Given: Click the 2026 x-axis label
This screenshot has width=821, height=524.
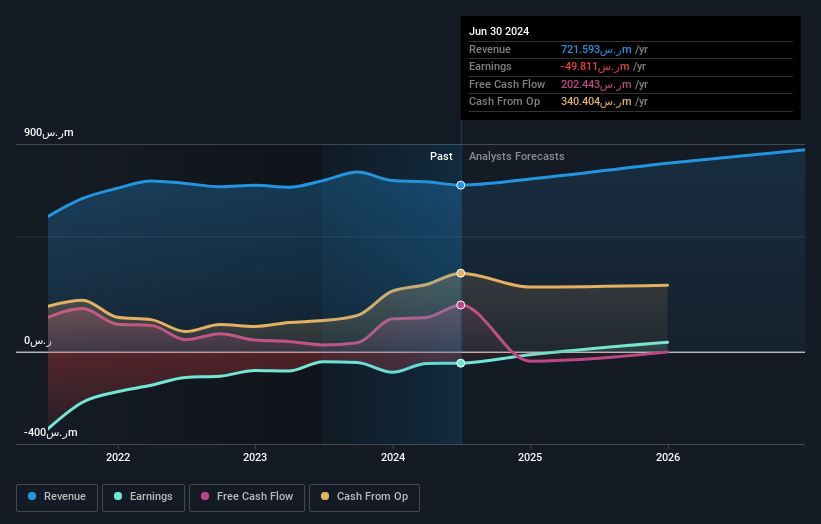Looking at the screenshot, I should (668, 457).
